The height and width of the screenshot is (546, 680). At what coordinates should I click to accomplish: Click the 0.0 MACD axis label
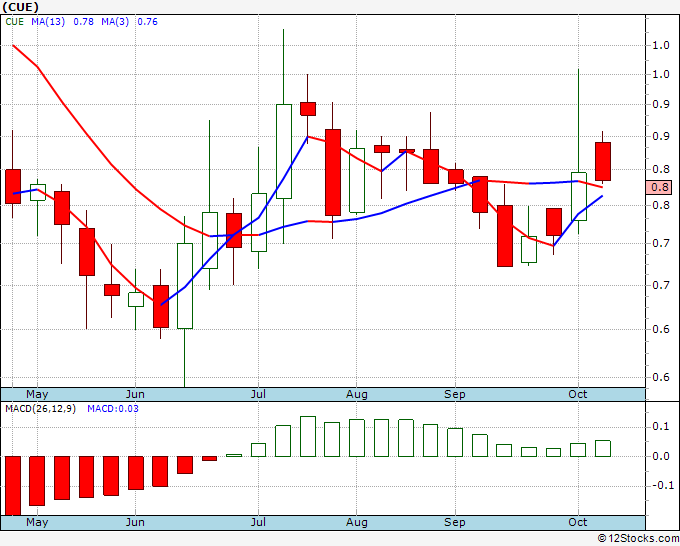pyautogui.click(x=661, y=456)
